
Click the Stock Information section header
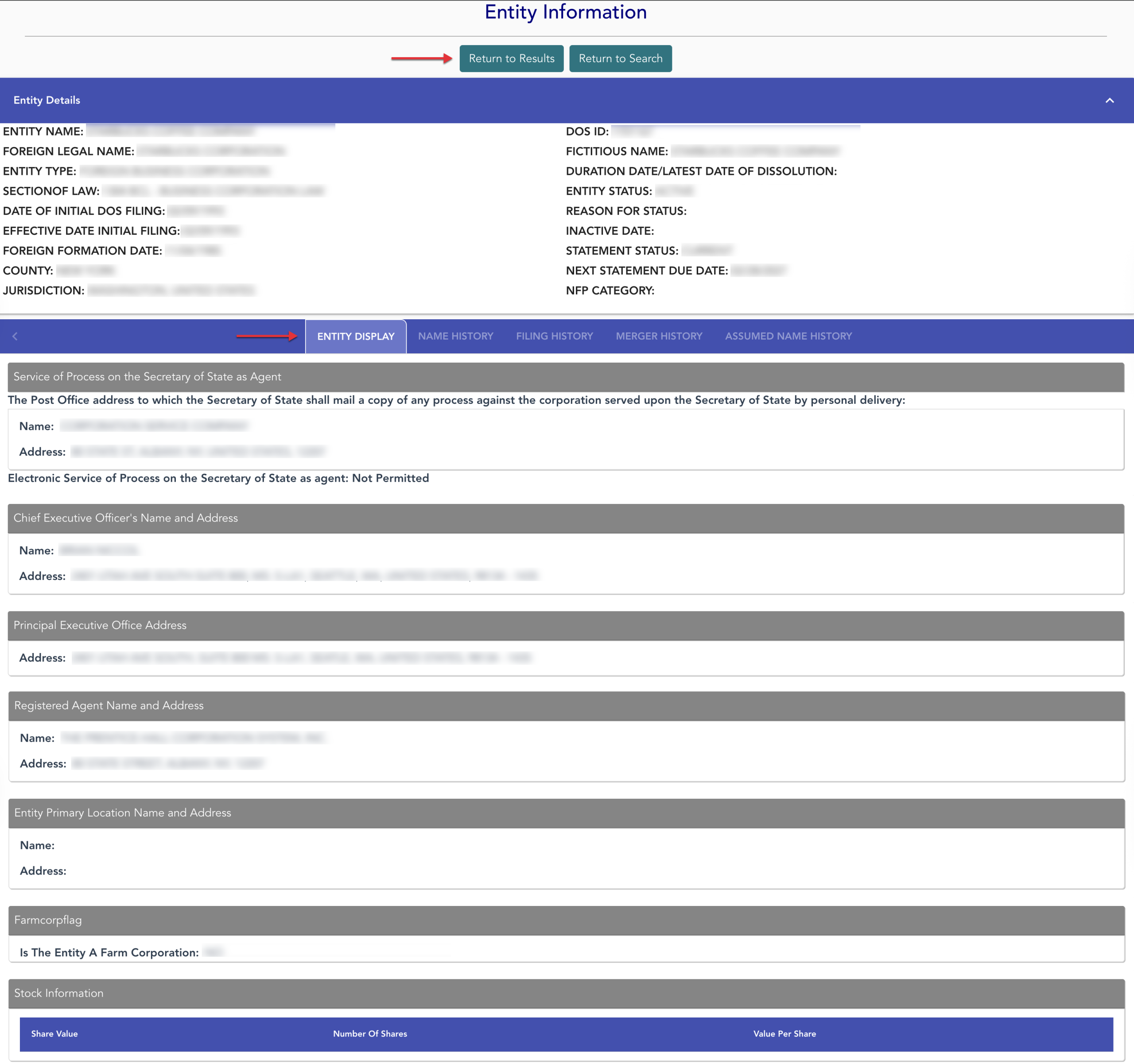point(59,993)
